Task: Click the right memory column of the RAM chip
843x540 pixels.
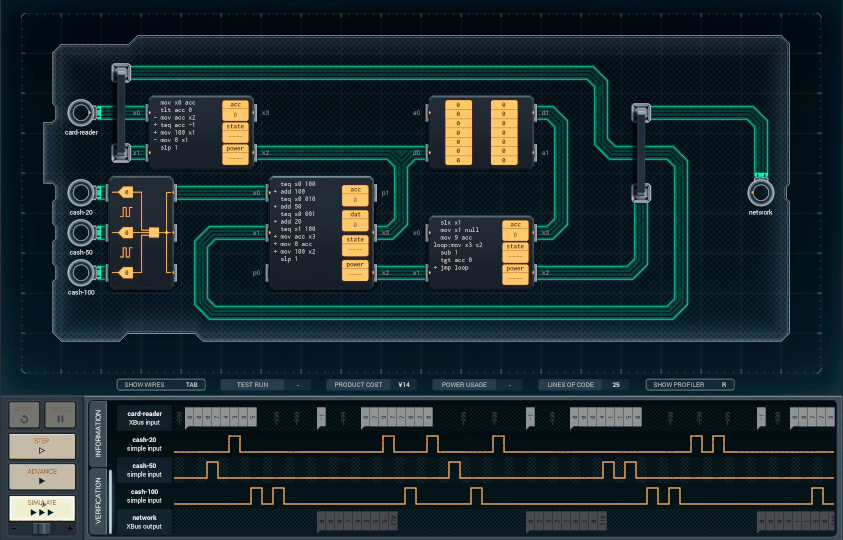Action: (x=504, y=132)
